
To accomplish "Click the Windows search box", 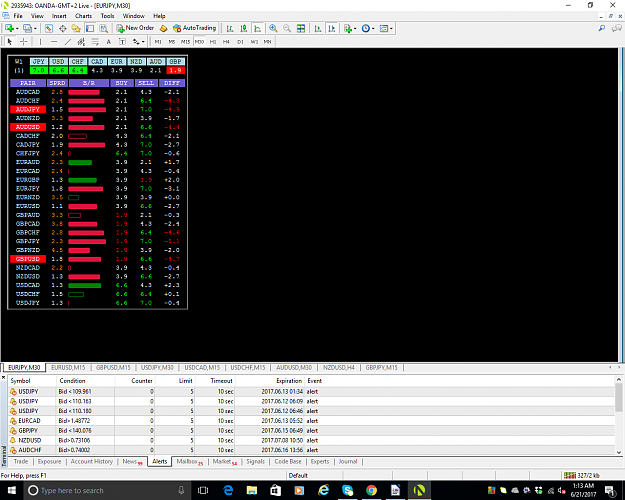I will point(108,490).
